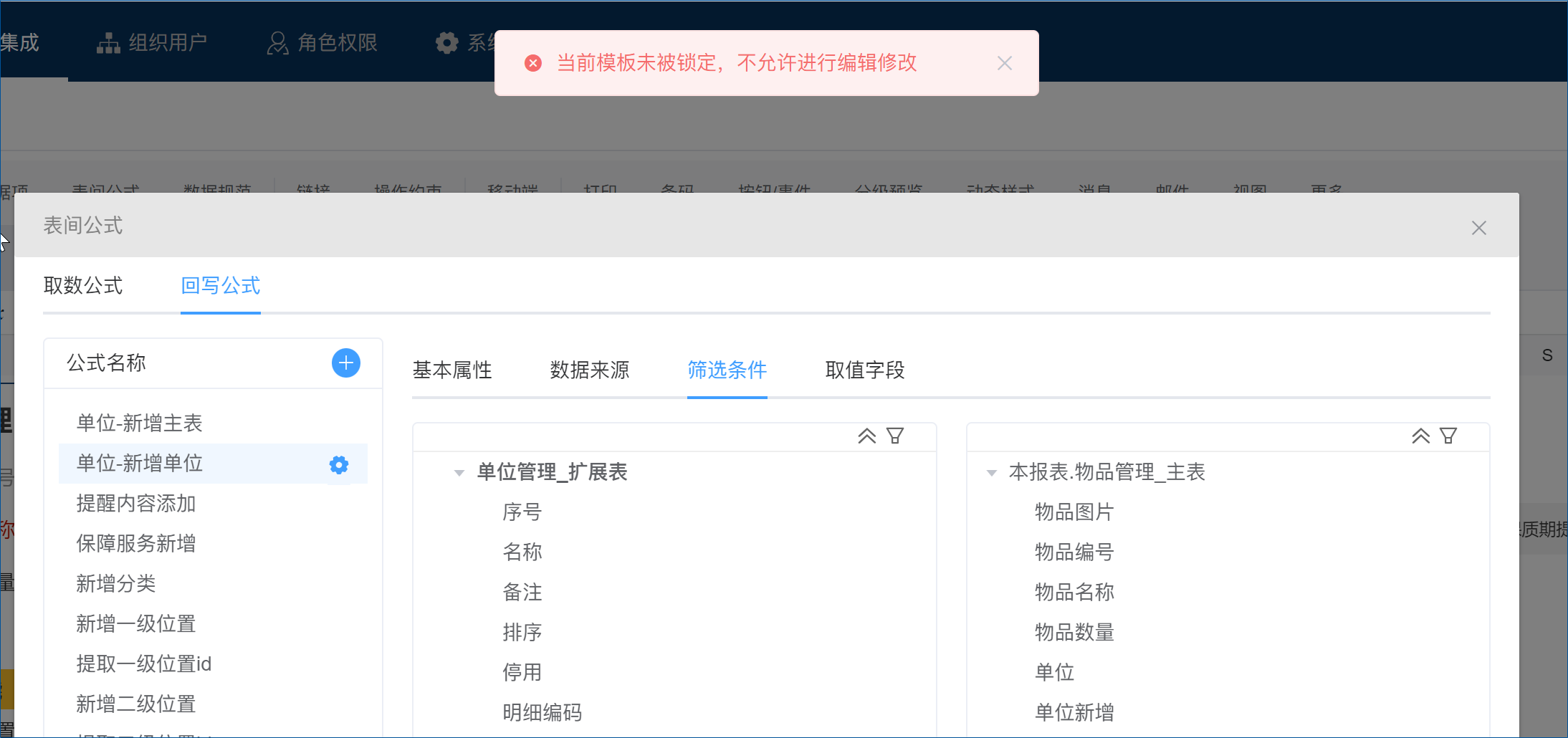Open 组织用户 in top navigation

click(x=152, y=43)
